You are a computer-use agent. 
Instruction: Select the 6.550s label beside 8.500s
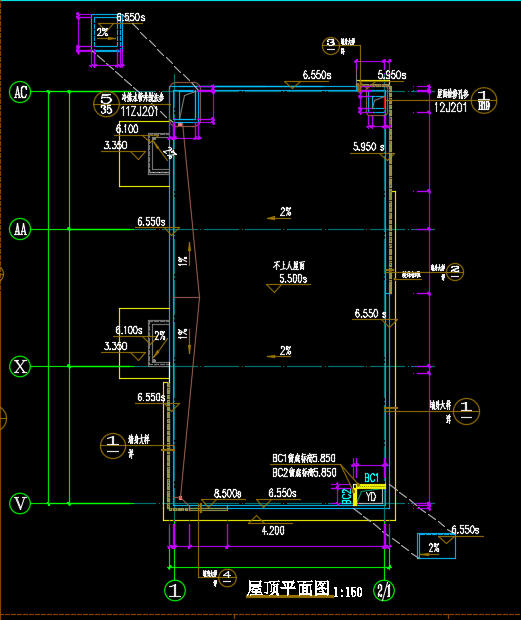coord(282,493)
